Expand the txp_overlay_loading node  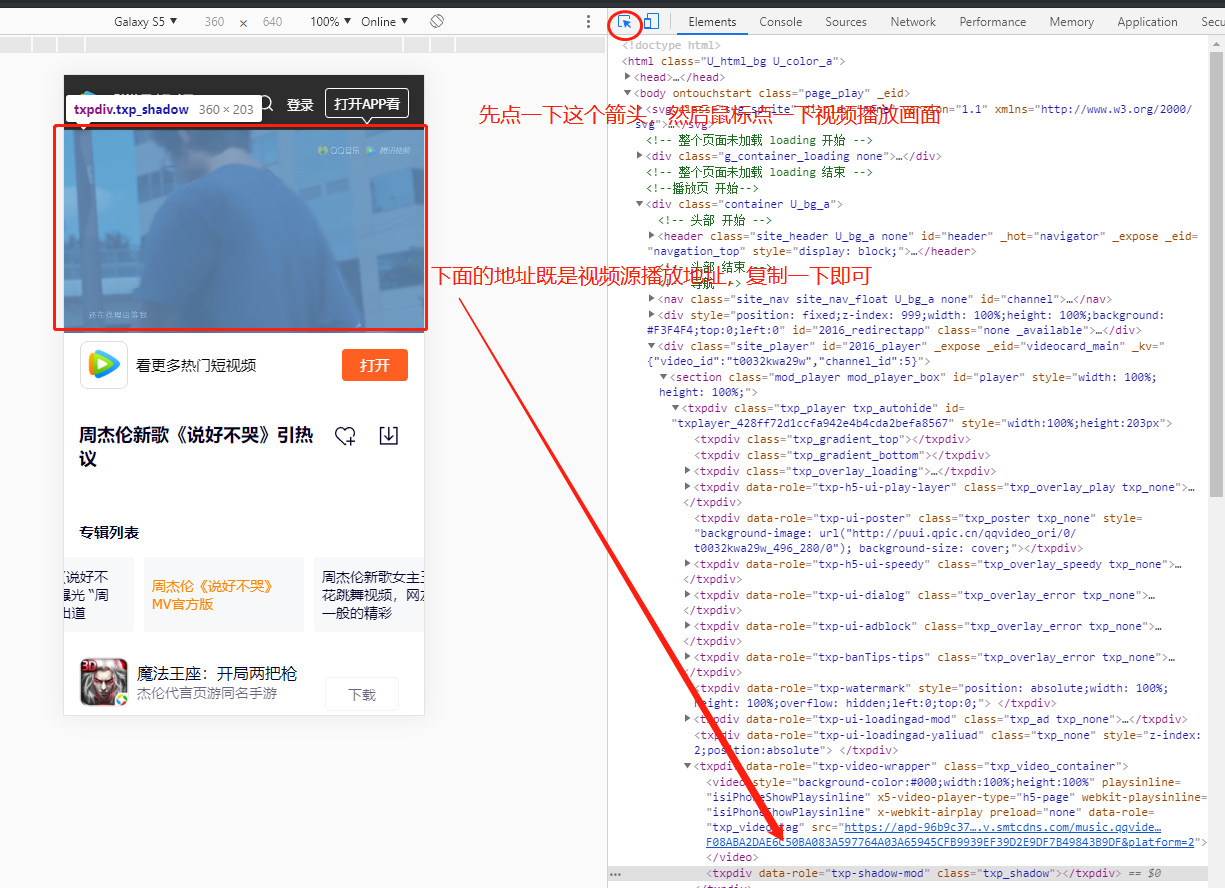pyautogui.click(x=688, y=471)
